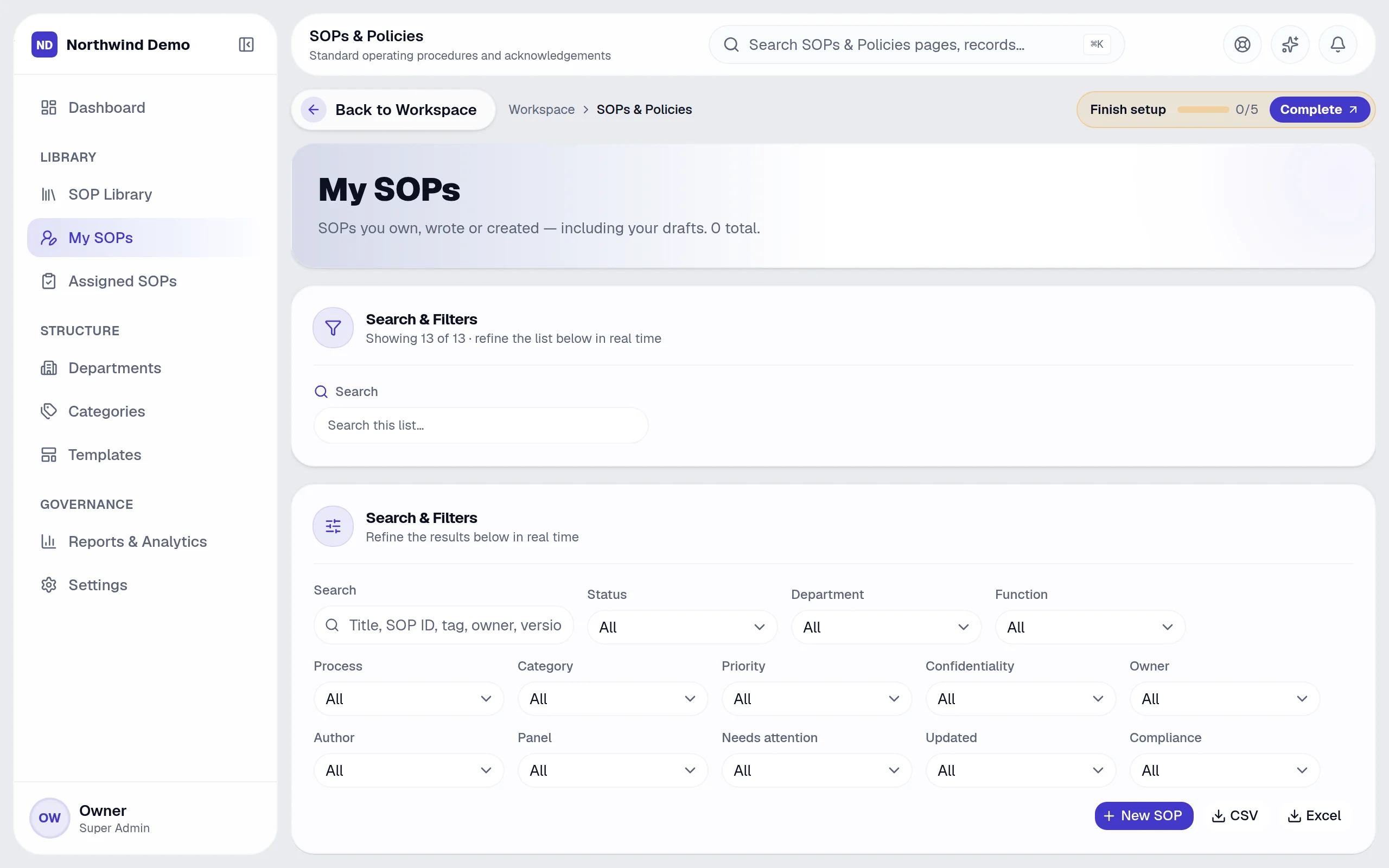Click the Finish setup progress bar

tap(1202, 109)
